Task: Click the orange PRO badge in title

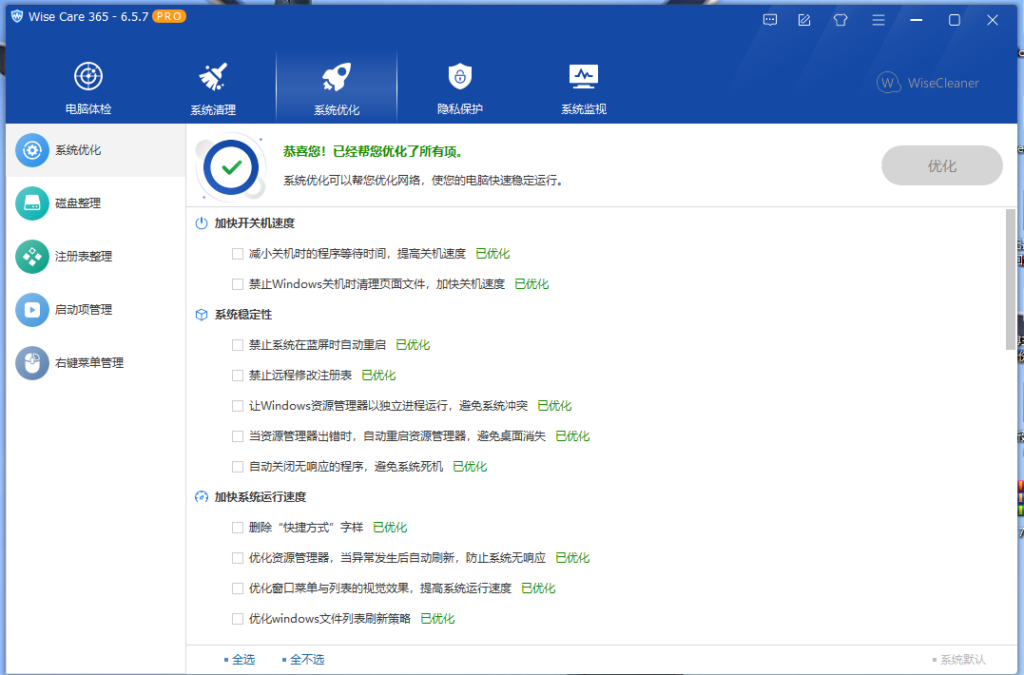Action: click(169, 16)
